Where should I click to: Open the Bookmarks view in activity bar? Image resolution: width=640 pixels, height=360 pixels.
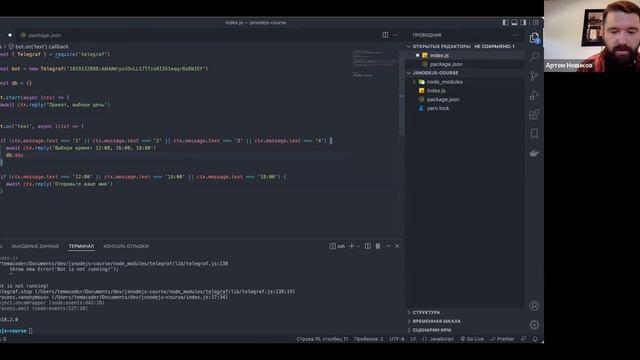[534, 133]
